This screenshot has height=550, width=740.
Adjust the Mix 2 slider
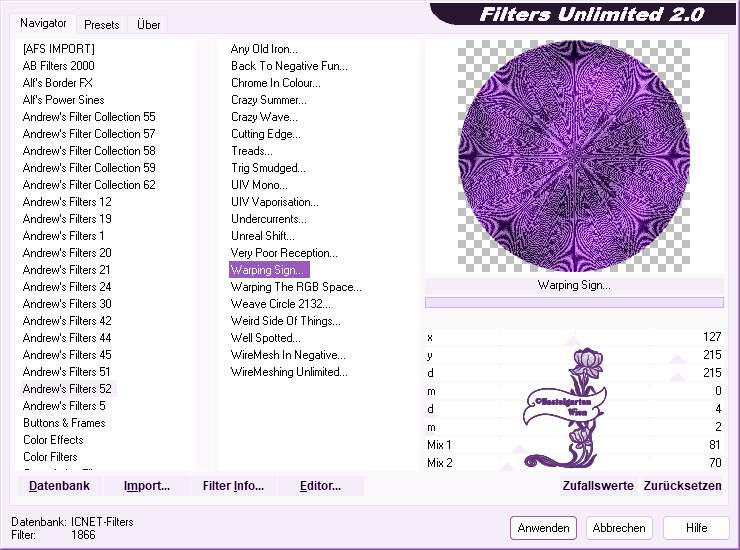point(573,463)
